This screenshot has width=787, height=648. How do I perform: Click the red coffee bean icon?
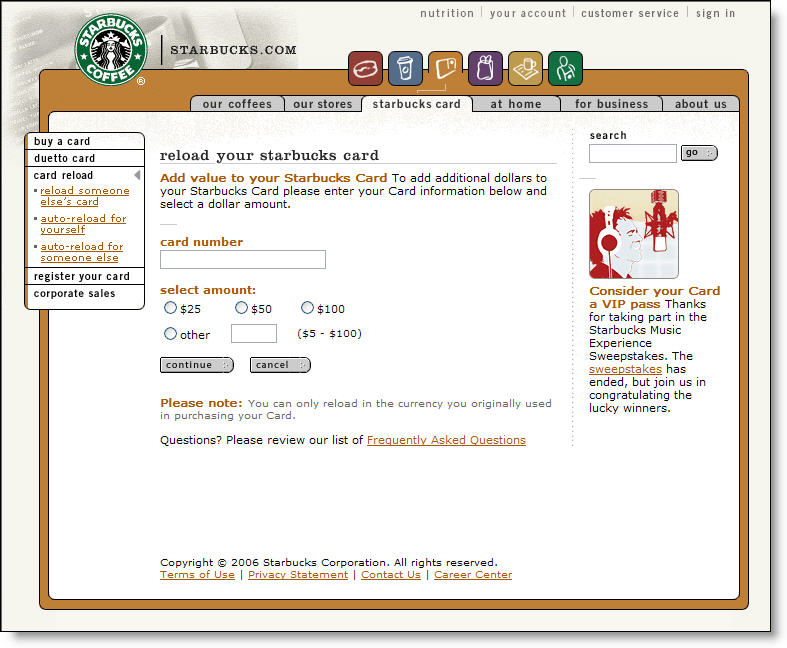[365, 68]
